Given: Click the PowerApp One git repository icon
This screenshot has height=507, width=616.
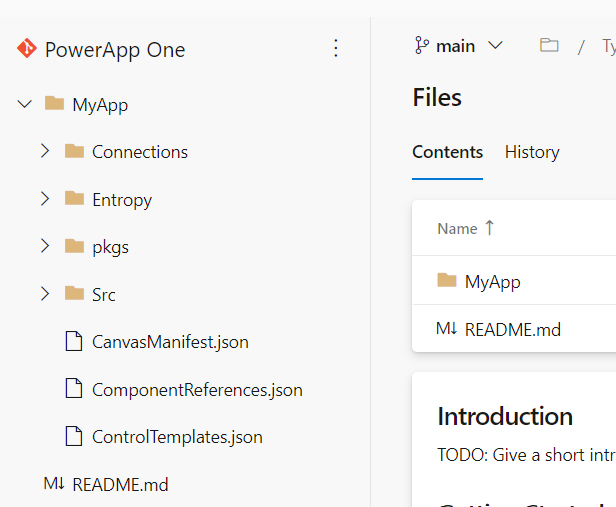Looking at the screenshot, I should tap(27, 49).
